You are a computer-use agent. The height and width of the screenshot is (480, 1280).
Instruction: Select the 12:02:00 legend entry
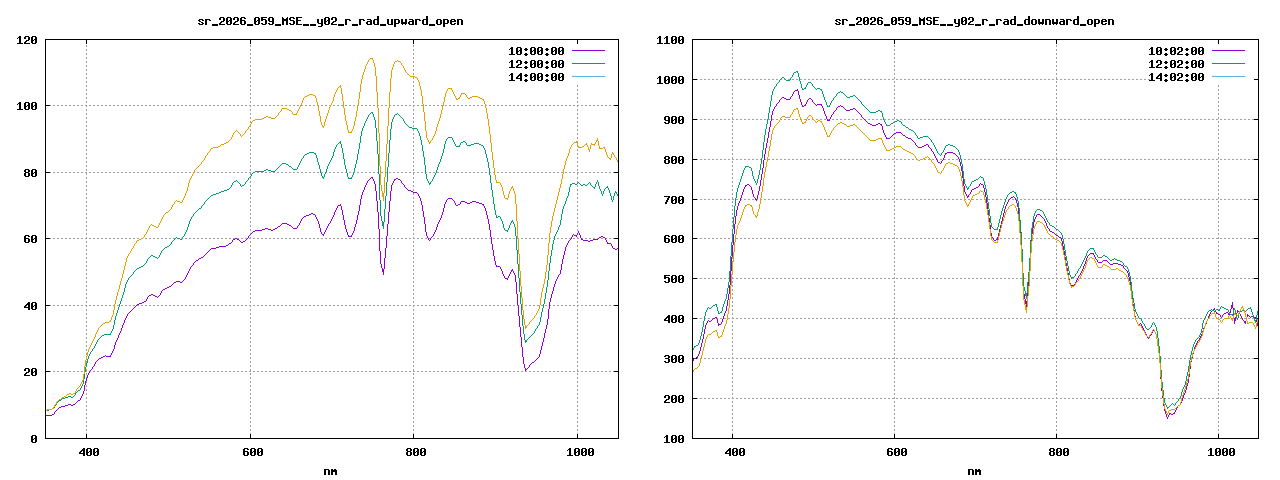pyautogui.click(x=1176, y=64)
